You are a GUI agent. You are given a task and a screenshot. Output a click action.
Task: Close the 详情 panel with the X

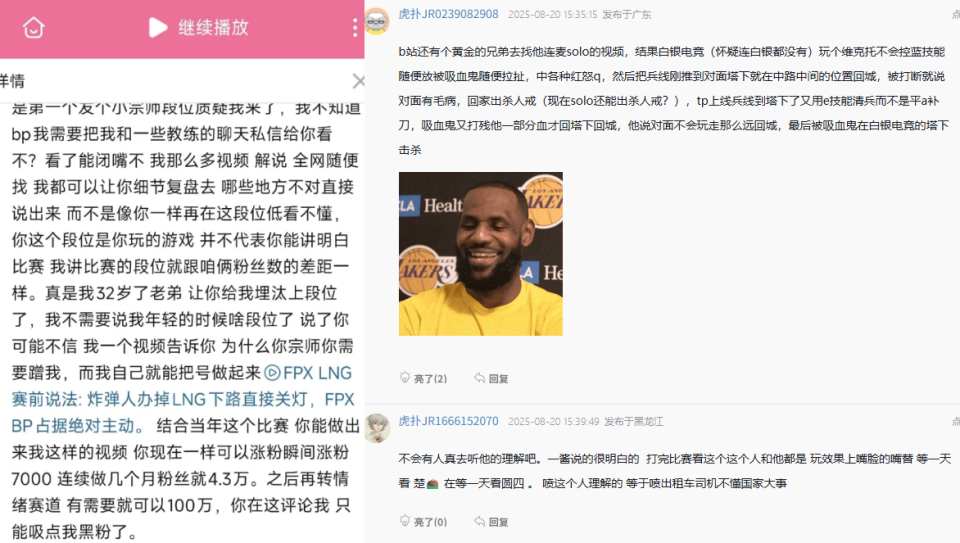[359, 81]
